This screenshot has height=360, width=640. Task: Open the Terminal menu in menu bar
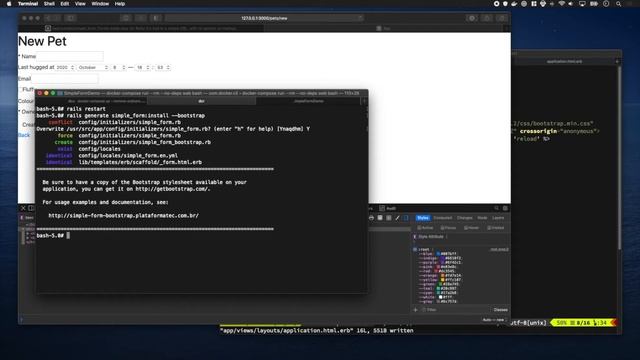coord(28,4)
